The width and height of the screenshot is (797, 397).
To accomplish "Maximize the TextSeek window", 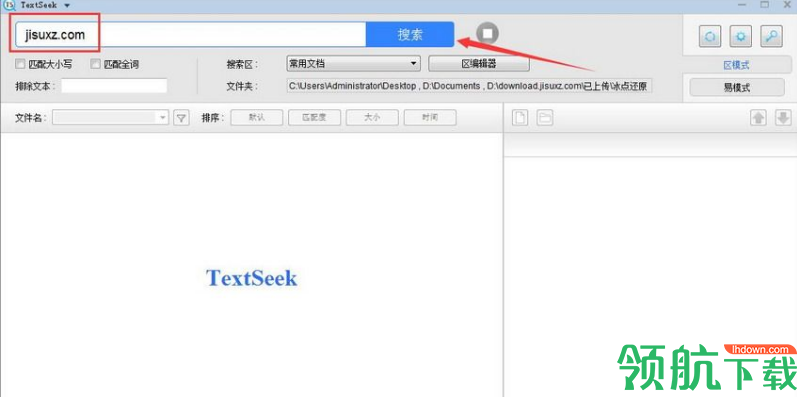I will [x=764, y=5].
